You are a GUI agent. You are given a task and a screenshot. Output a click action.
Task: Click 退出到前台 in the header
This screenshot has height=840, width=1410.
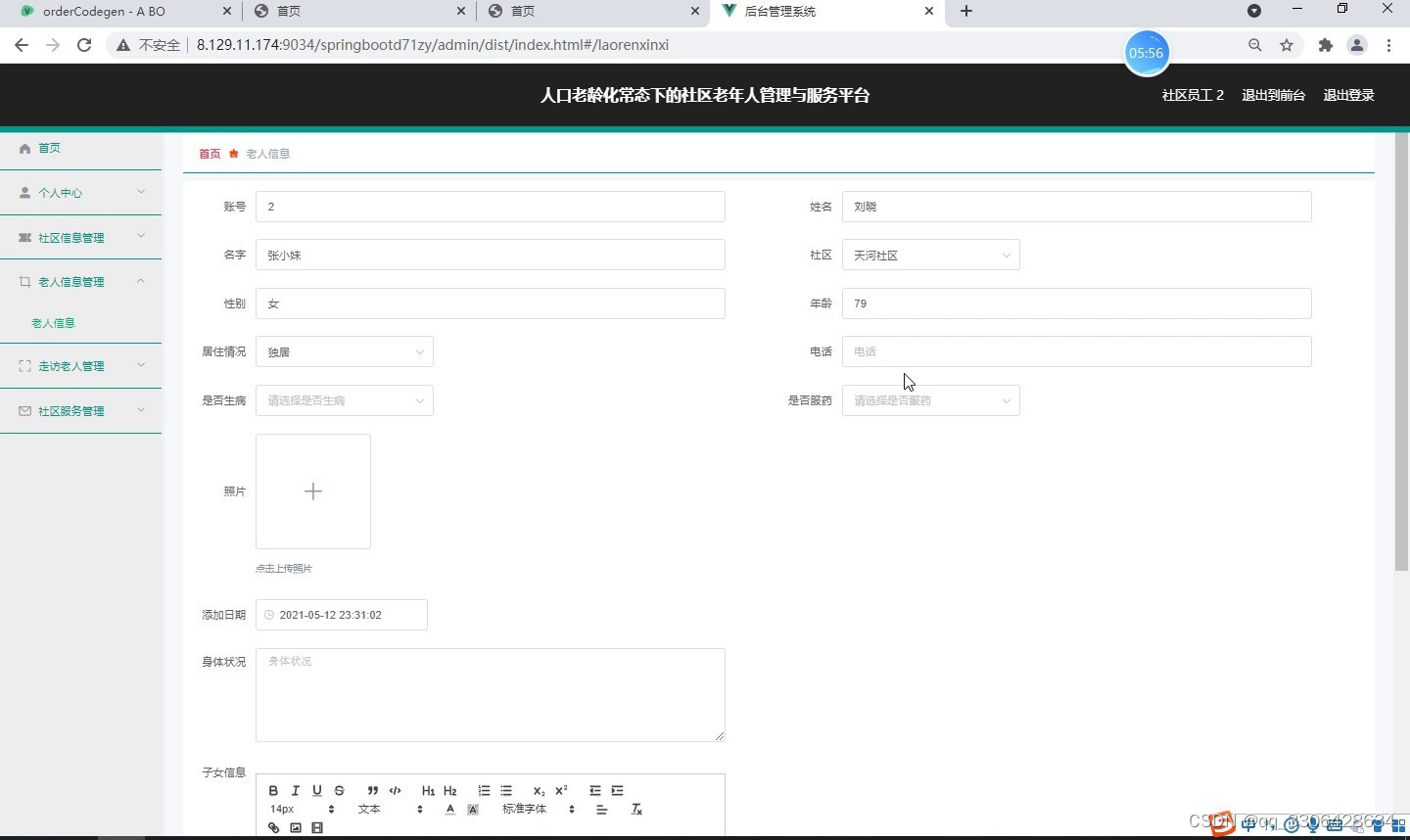coord(1273,95)
